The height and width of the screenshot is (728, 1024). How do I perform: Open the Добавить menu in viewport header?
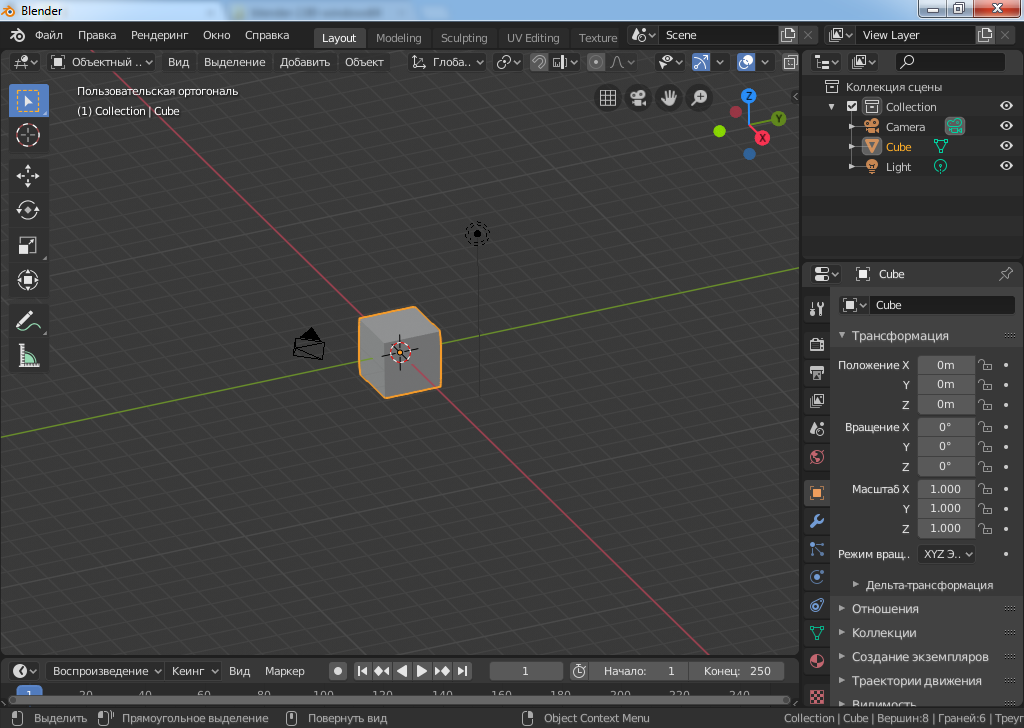point(304,62)
